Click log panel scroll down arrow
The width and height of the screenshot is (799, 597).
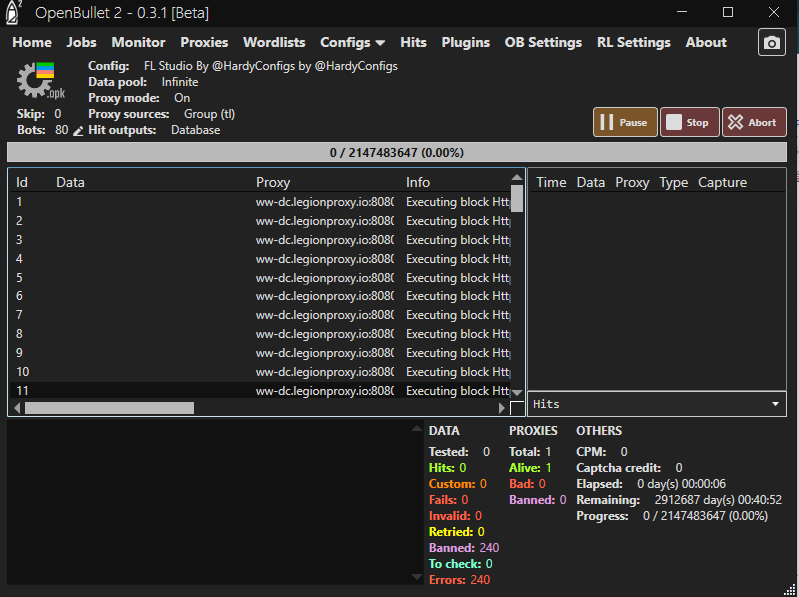[x=417, y=577]
